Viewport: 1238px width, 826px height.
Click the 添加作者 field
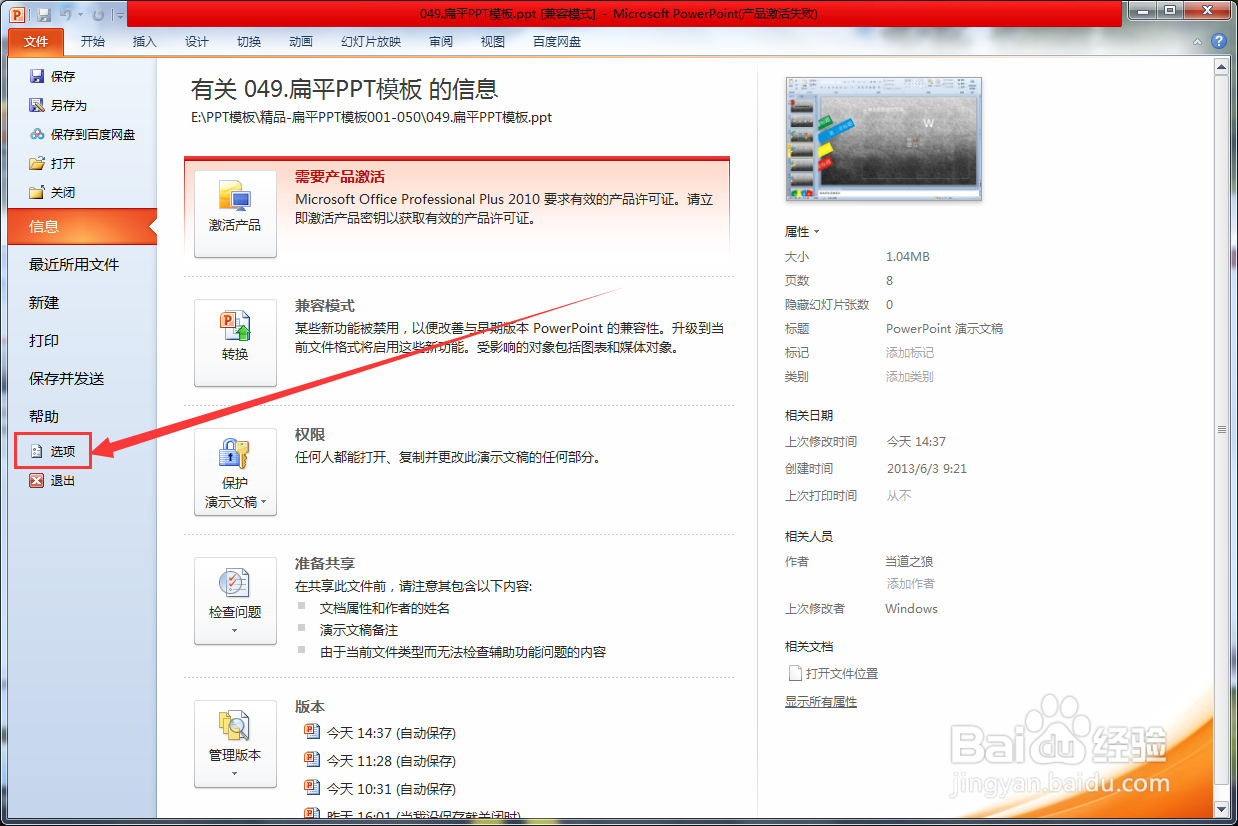coord(910,584)
